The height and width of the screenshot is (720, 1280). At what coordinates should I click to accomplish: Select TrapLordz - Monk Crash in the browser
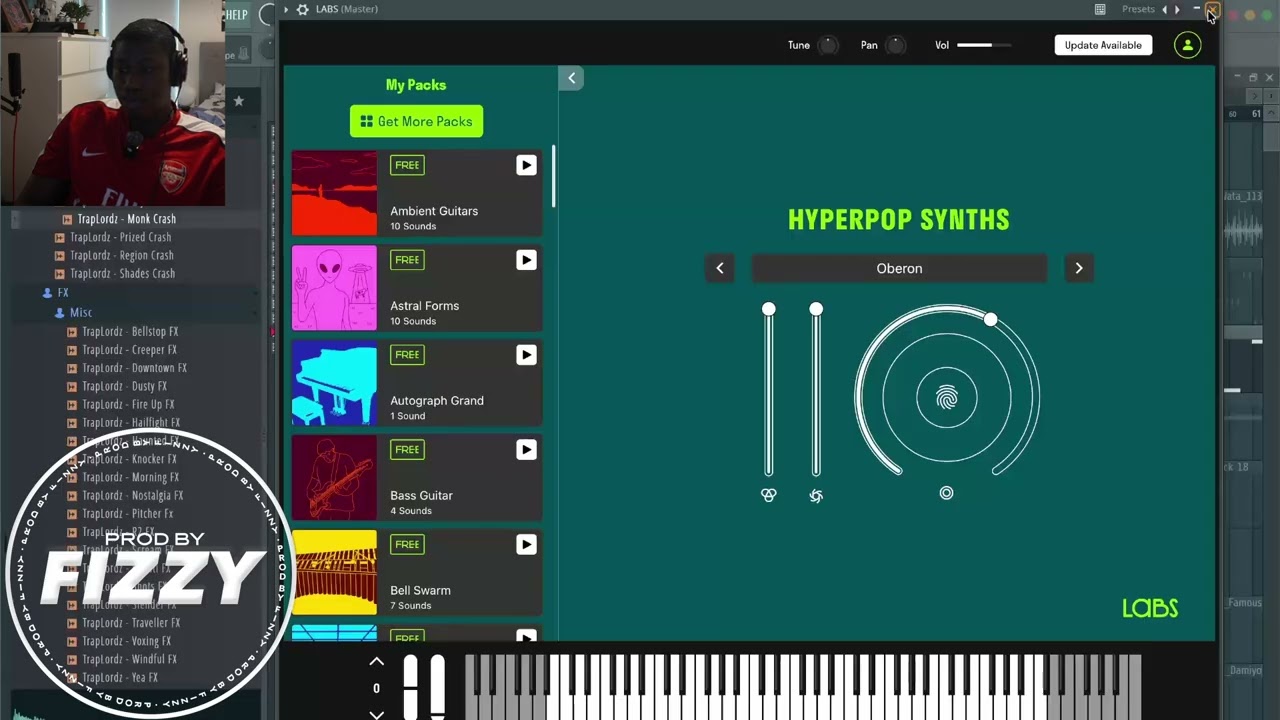point(127,219)
